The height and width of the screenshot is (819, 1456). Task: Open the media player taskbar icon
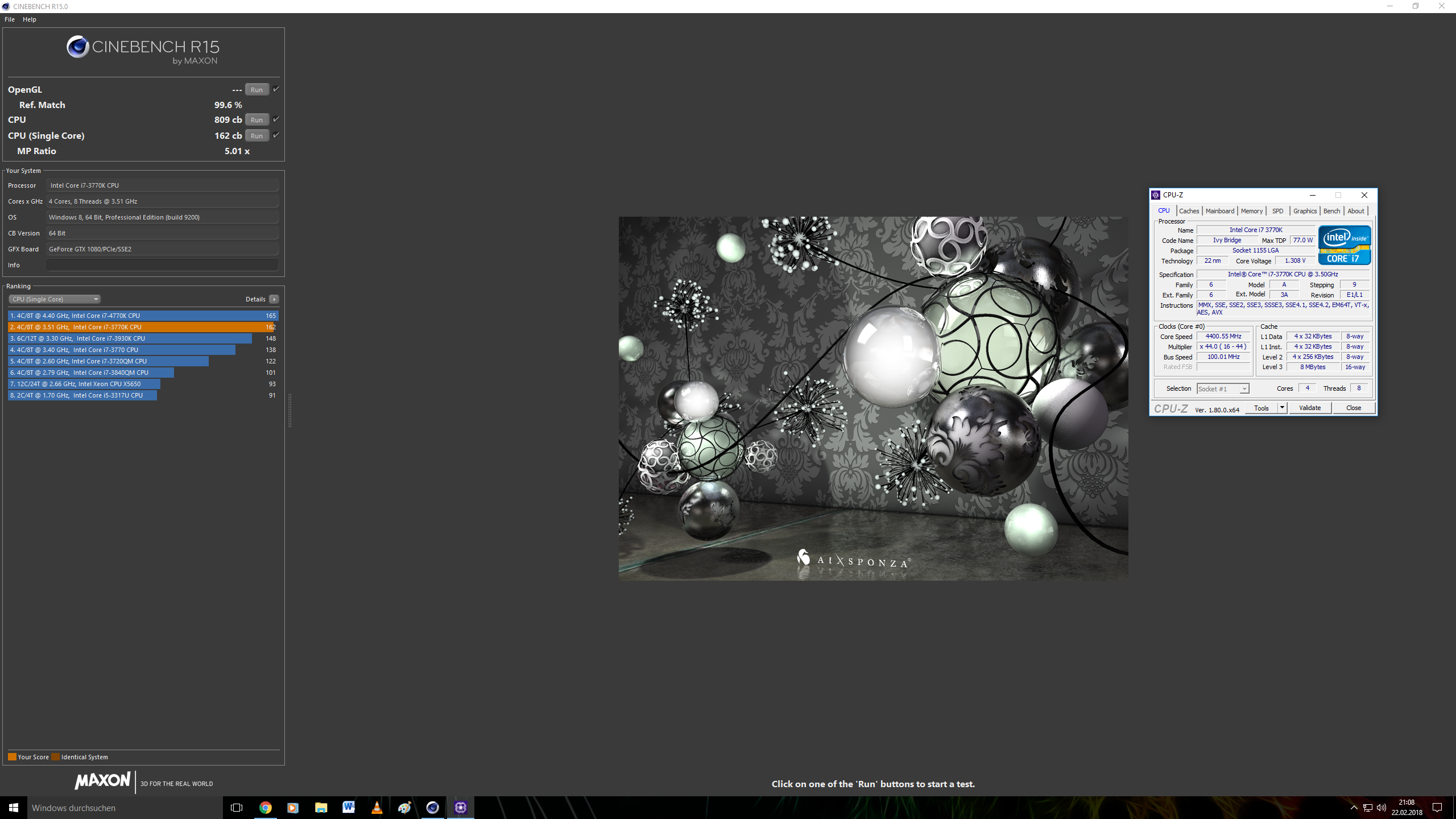293,808
